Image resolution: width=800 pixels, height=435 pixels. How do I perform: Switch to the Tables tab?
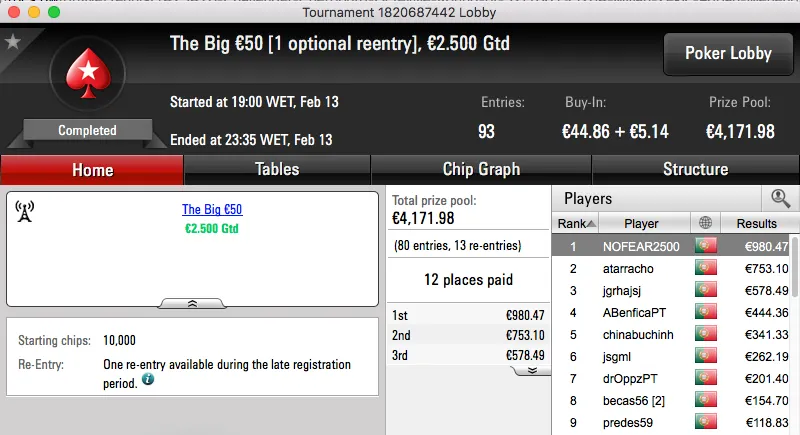277,169
